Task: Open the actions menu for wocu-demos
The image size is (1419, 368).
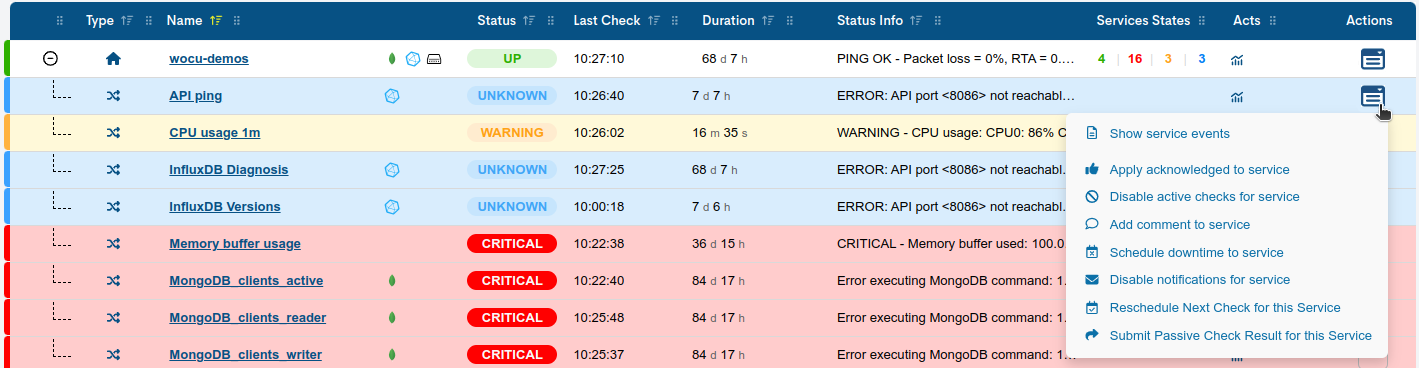Action: tap(1373, 59)
